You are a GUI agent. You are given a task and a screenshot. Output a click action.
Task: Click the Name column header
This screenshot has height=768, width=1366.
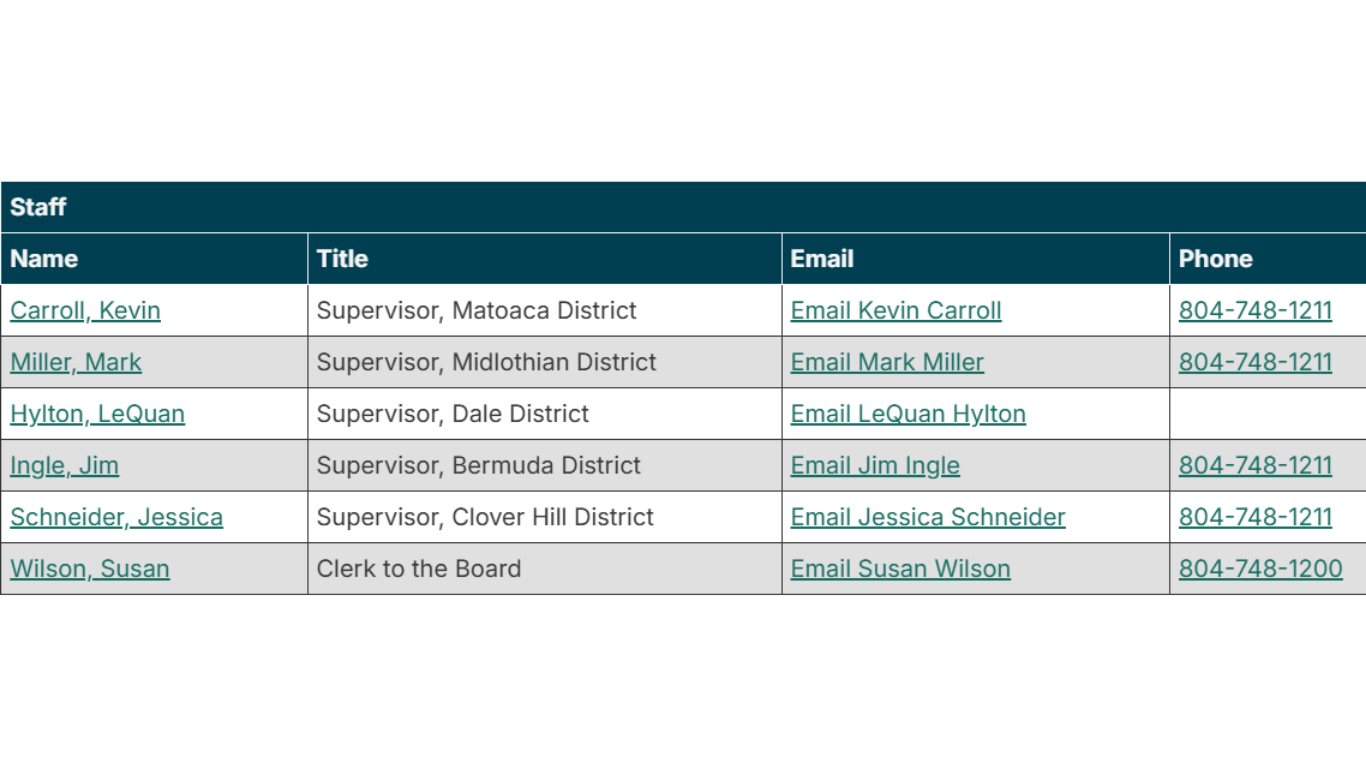click(44, 259)
